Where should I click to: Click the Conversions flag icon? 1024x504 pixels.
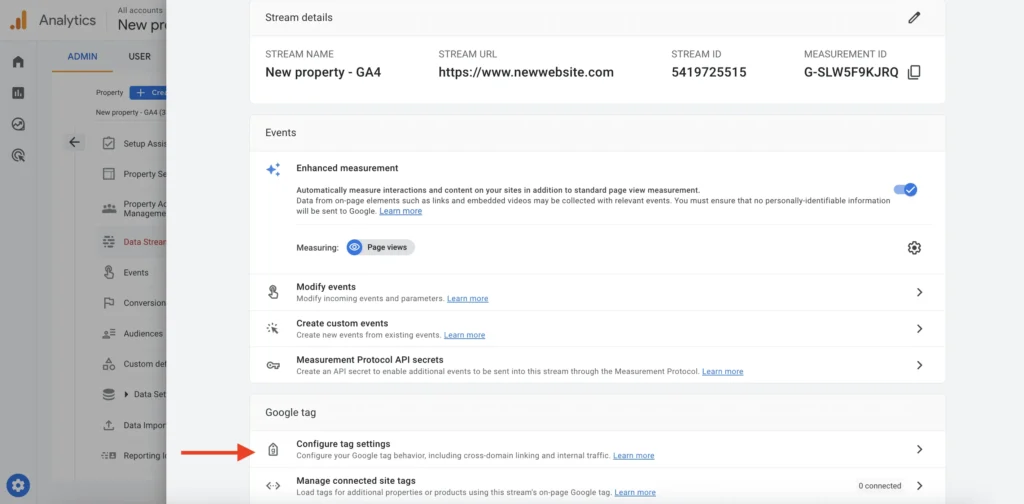tap(109, 303)
